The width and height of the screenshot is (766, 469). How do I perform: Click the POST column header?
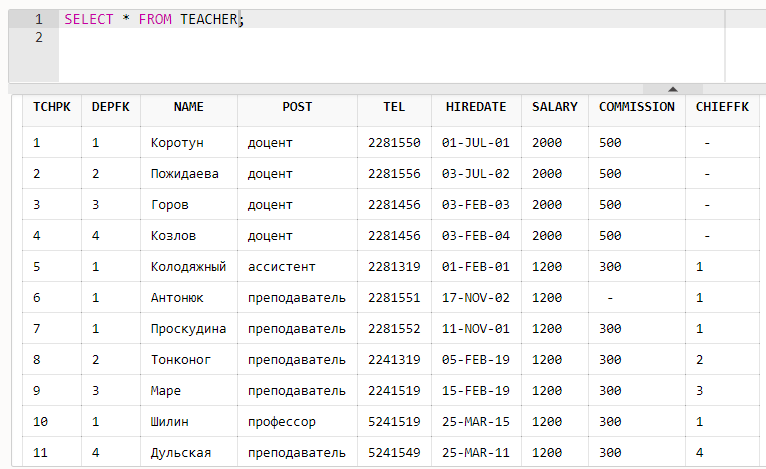tap(297, 107)
